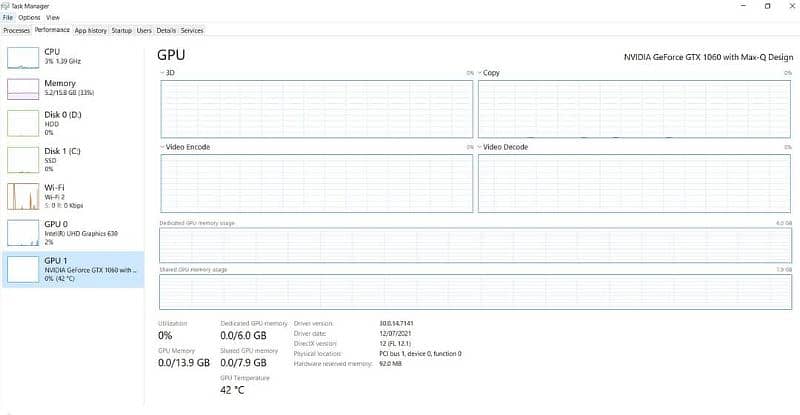Viewport: 800px width, 415px height.
Task: Switch to the Processes tab
Action: pos(17,30)
